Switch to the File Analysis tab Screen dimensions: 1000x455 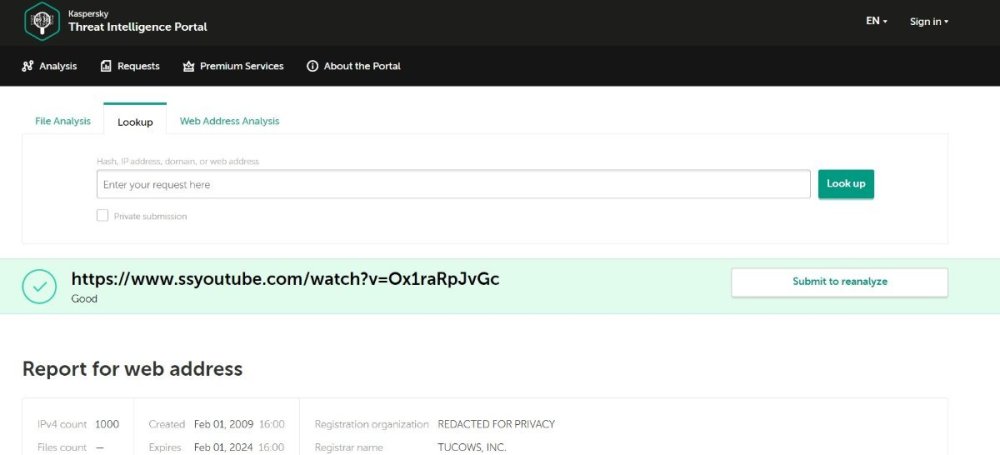(63, 121)
